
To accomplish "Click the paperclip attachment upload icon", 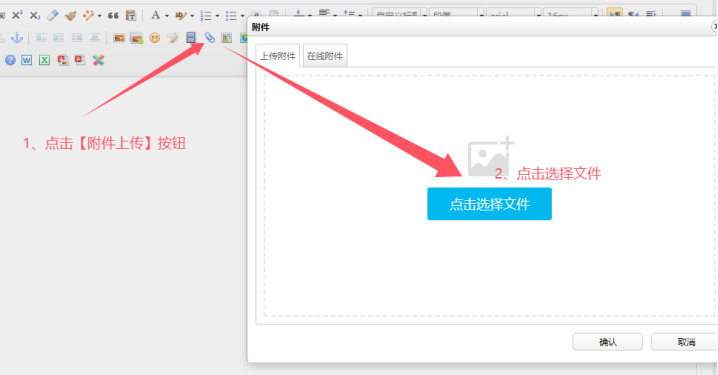I will [x=209, y=38].
